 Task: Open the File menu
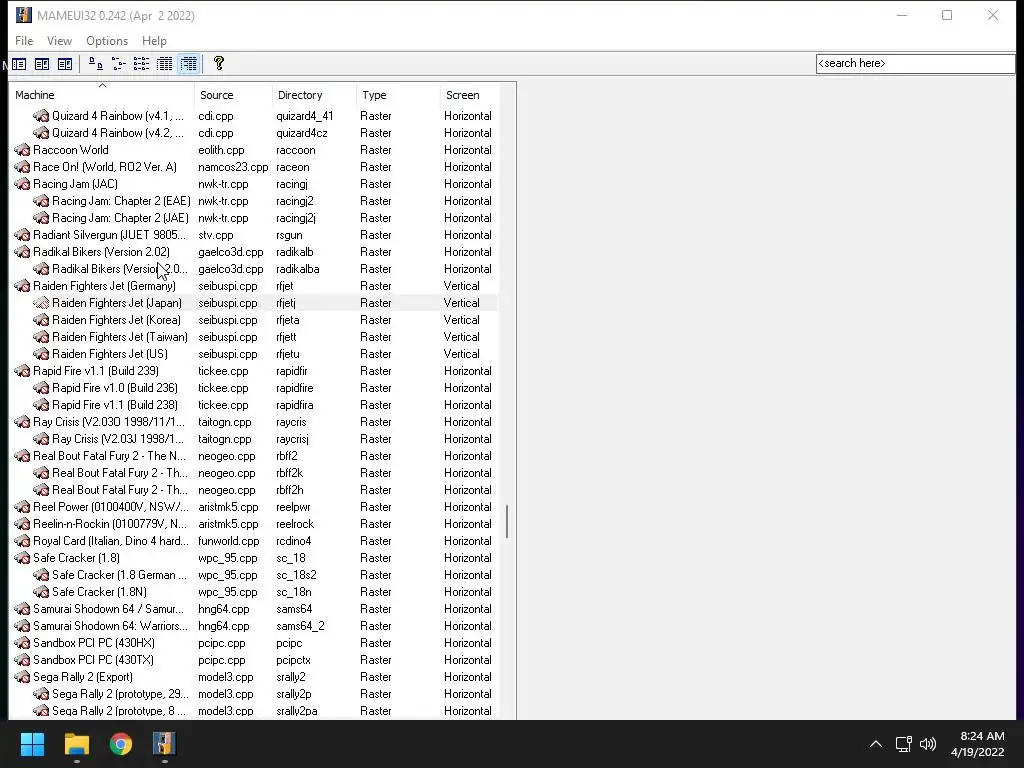(24, 40)
